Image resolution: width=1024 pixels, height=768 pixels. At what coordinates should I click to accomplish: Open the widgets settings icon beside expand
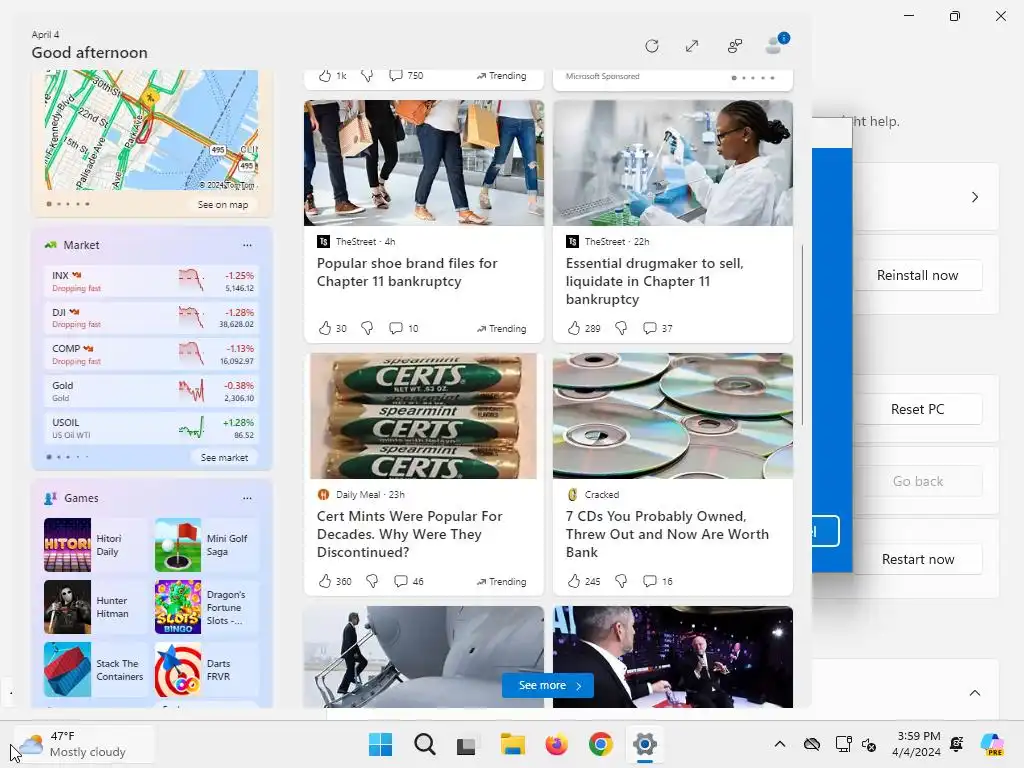coord(735,46)
